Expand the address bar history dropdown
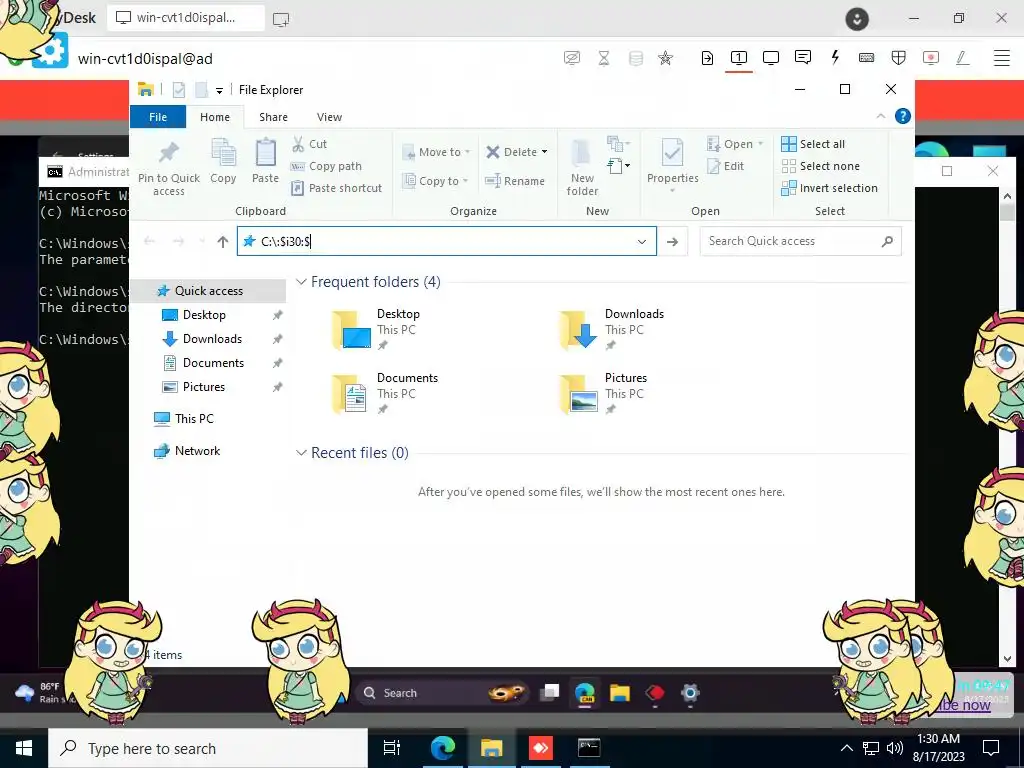The image size is (1024, 768). pyautogui.click(x=642, y=242)
